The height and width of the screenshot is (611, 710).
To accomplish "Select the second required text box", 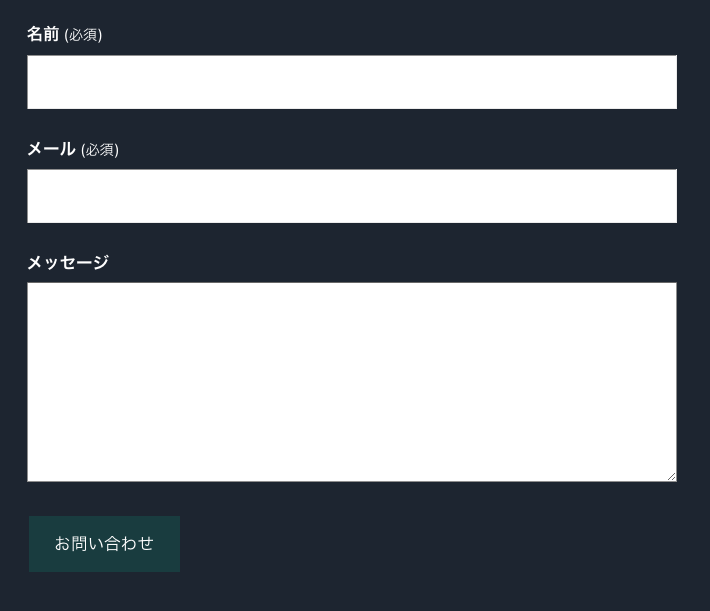I will pyautogui.click(x=351, y=196).
